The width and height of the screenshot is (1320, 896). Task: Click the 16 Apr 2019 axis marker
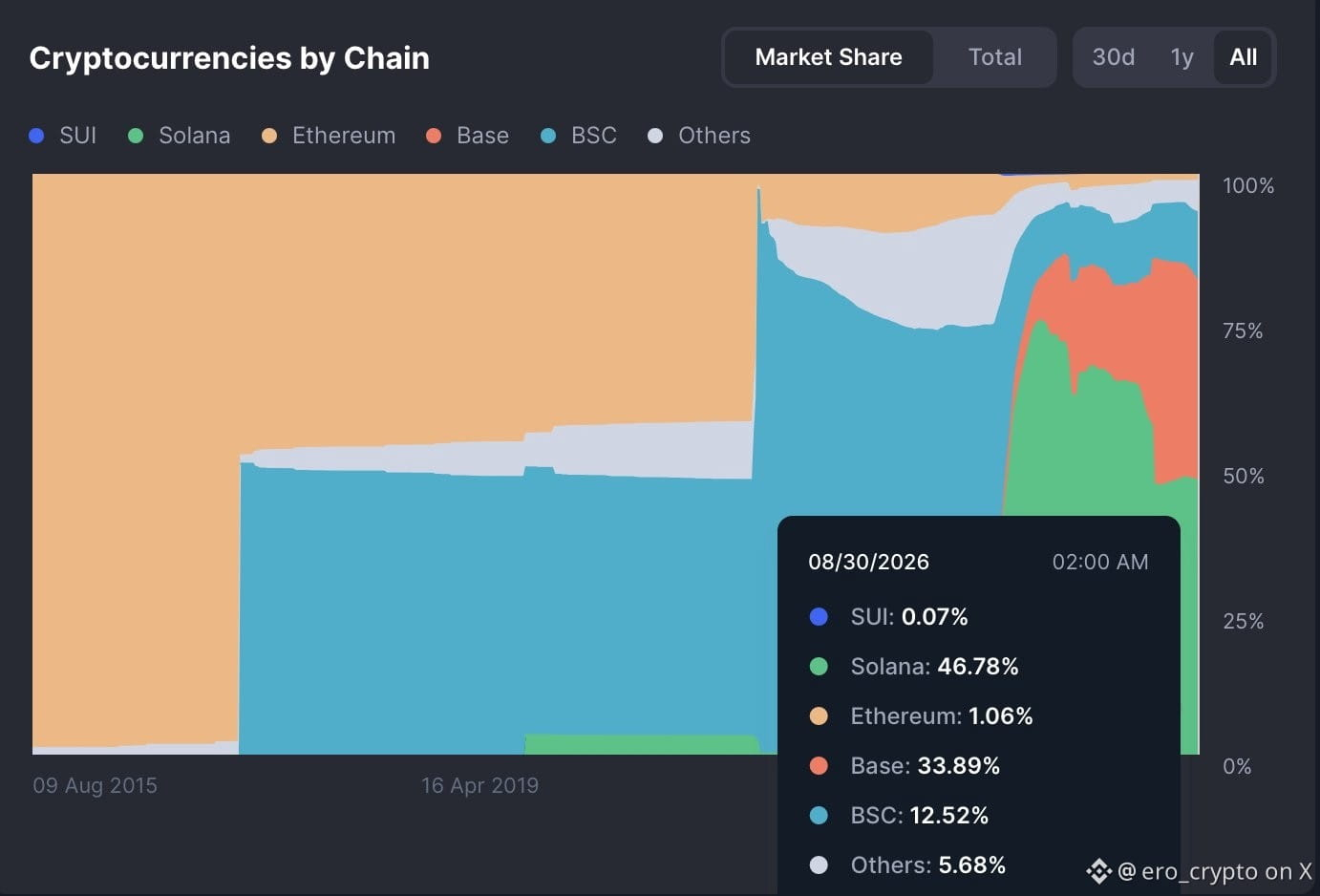(x=480, y=785)
